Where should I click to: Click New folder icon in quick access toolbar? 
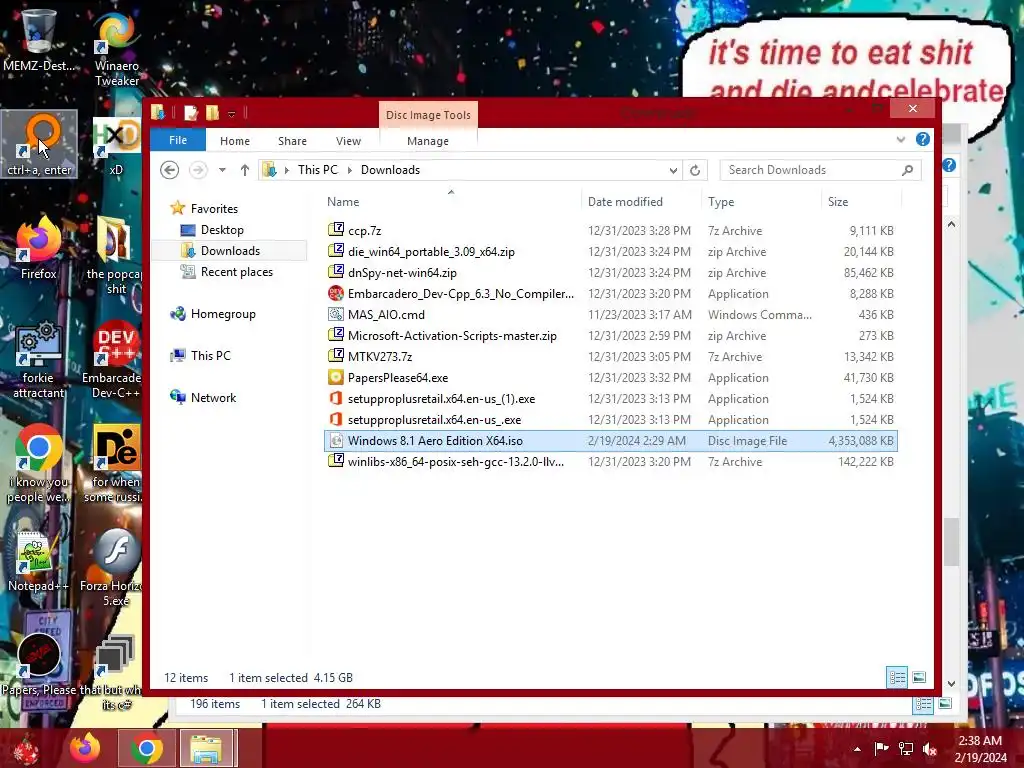[212, 113]
